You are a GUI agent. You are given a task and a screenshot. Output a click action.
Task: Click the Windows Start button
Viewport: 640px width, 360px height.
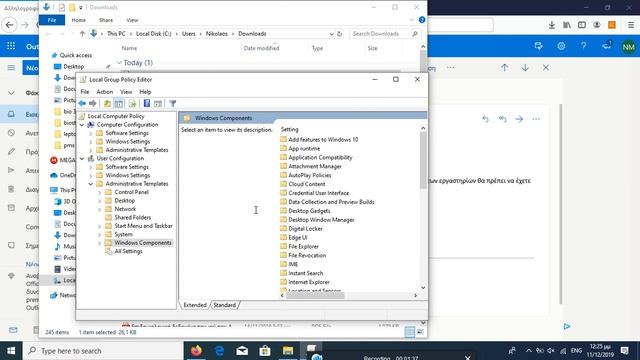click(x=11, y=351)
